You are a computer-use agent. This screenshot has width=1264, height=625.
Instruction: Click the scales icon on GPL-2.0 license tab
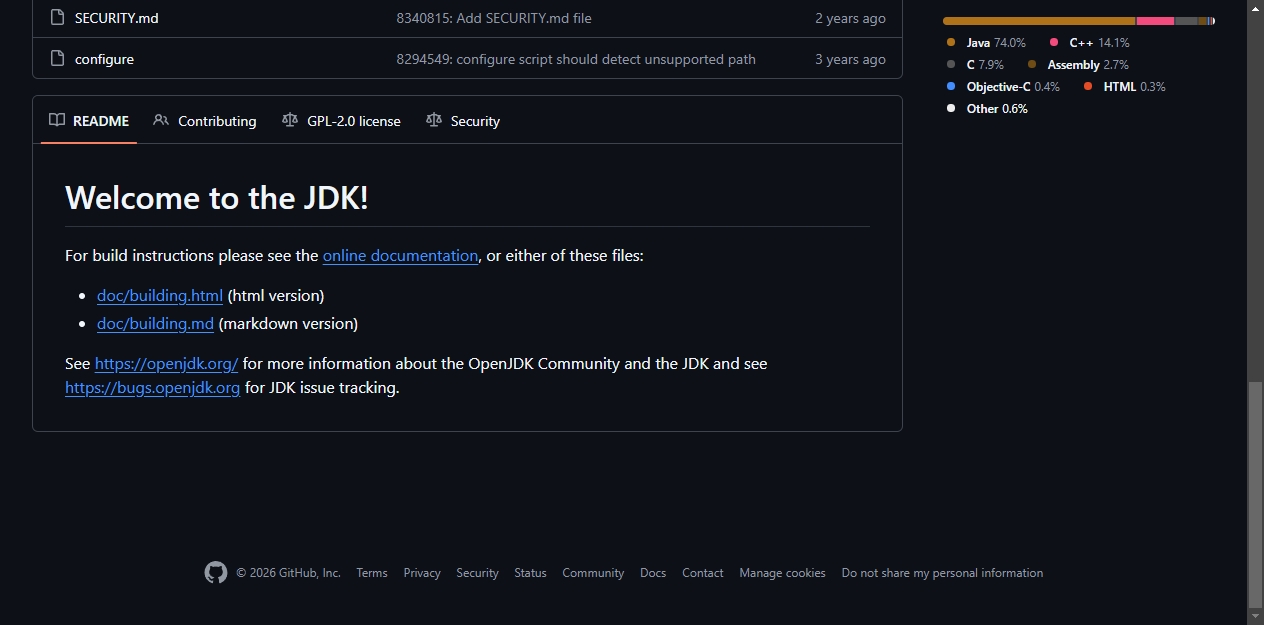click(x=290, y=120)
